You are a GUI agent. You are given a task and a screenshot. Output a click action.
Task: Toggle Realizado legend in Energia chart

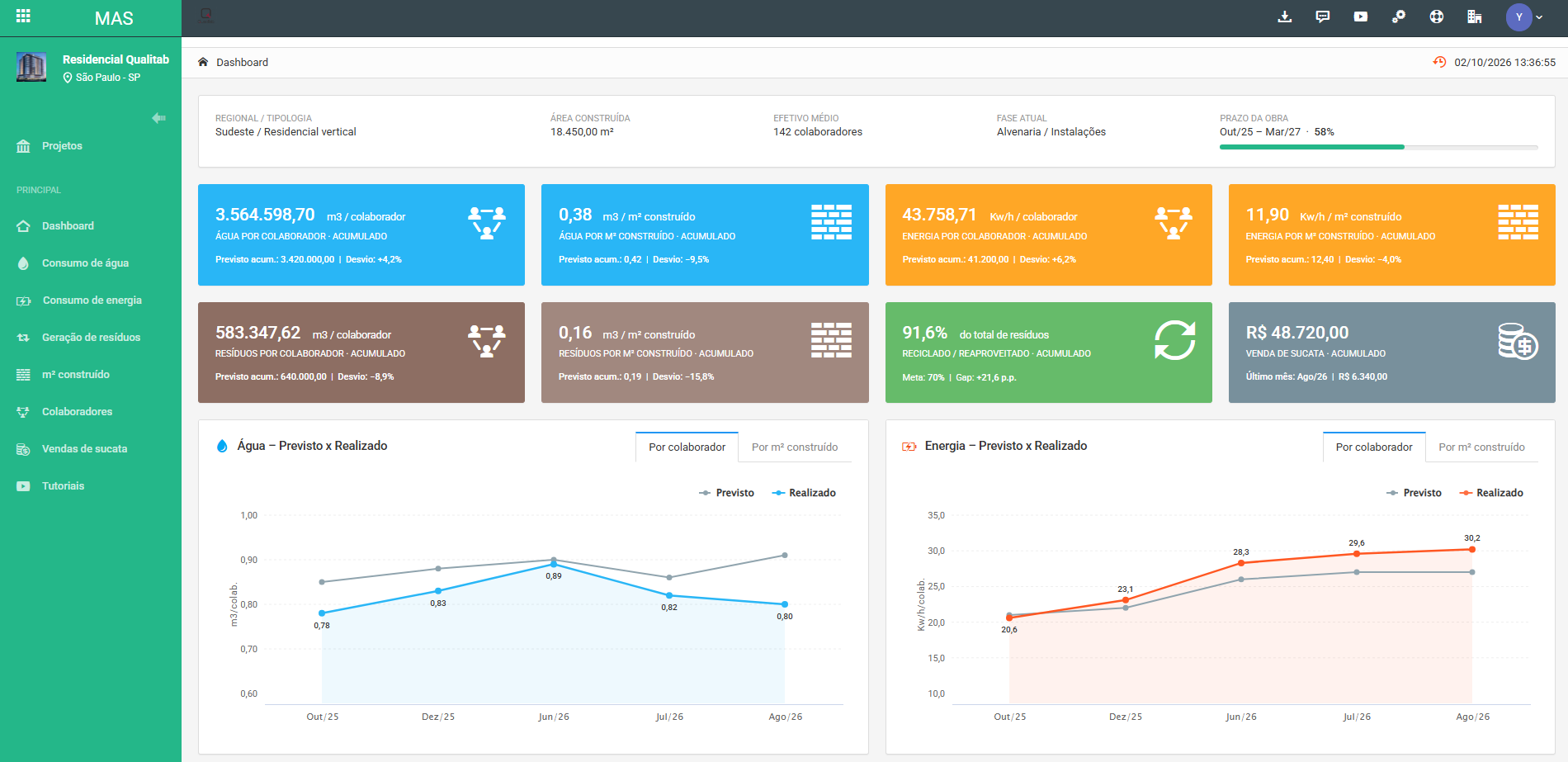[x=1491, y=493]
